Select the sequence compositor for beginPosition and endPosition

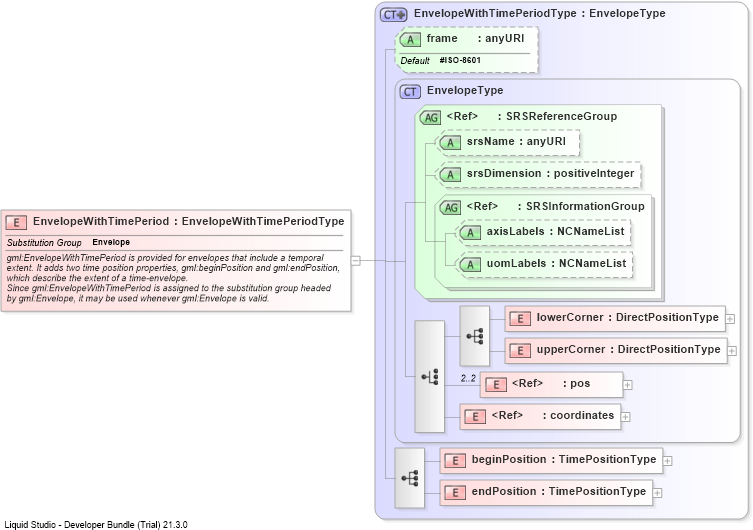tap(410, 478)
